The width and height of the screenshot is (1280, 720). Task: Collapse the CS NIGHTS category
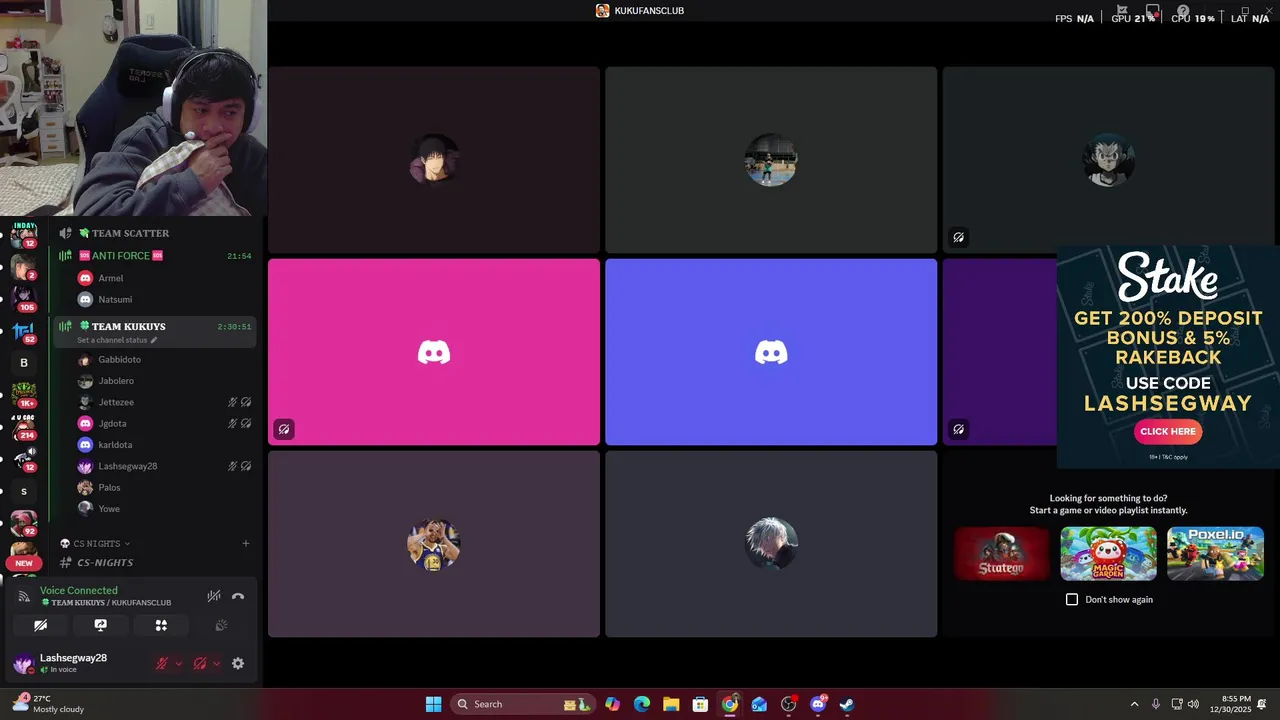95,544
